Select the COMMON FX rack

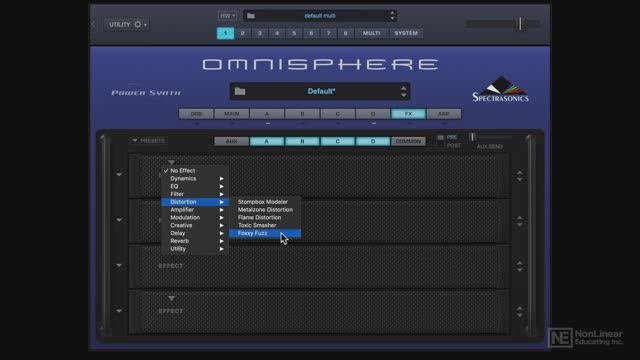[x=408, y=141]
